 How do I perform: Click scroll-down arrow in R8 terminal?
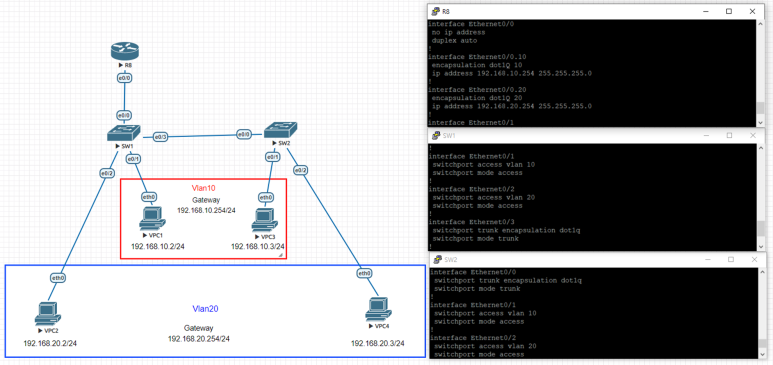761,122
